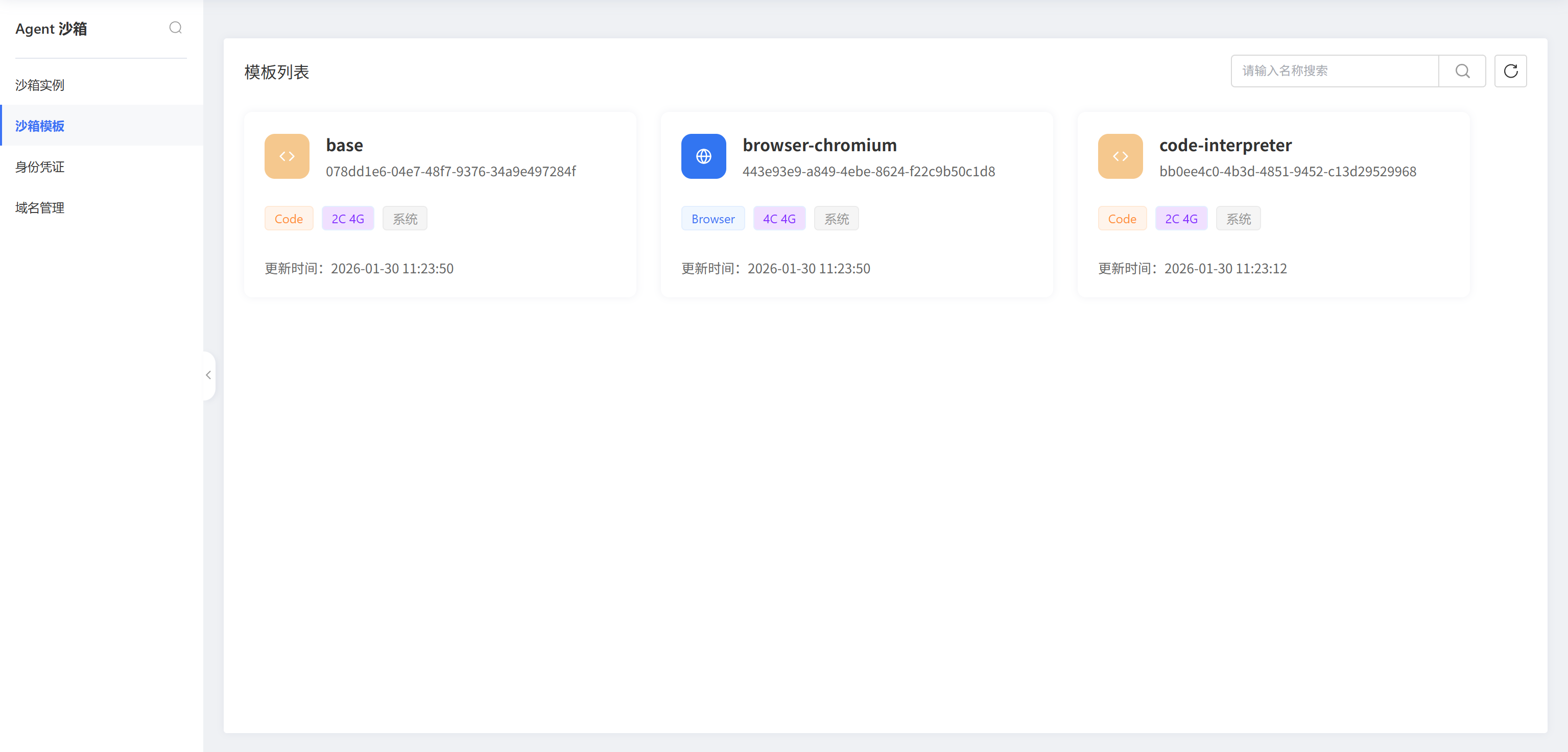Click the blue globe icon of browser-chromium

tap(703, 156)
